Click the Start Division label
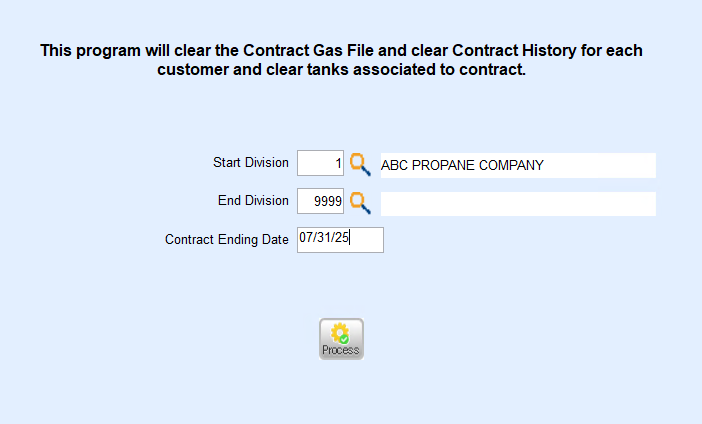The height and width of the screenshot is (424, 702). tap(250, 162)
